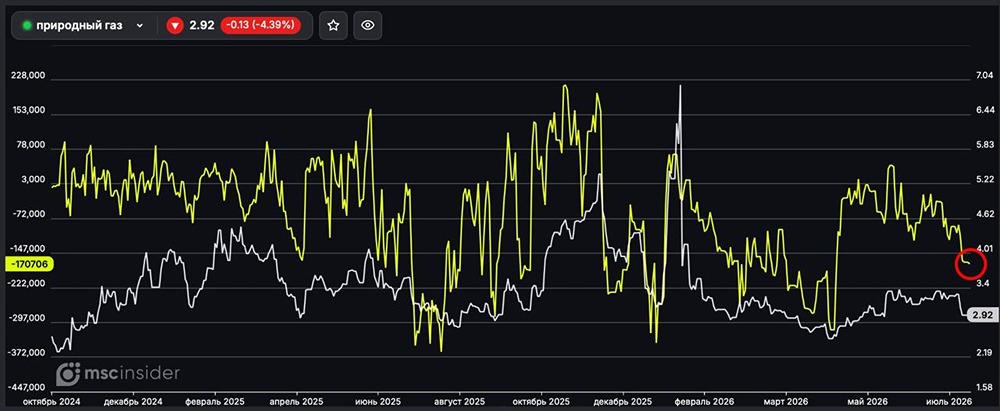Click the red down-arrow price icon
Viewport: 1000px width, 411px height.
175,26
